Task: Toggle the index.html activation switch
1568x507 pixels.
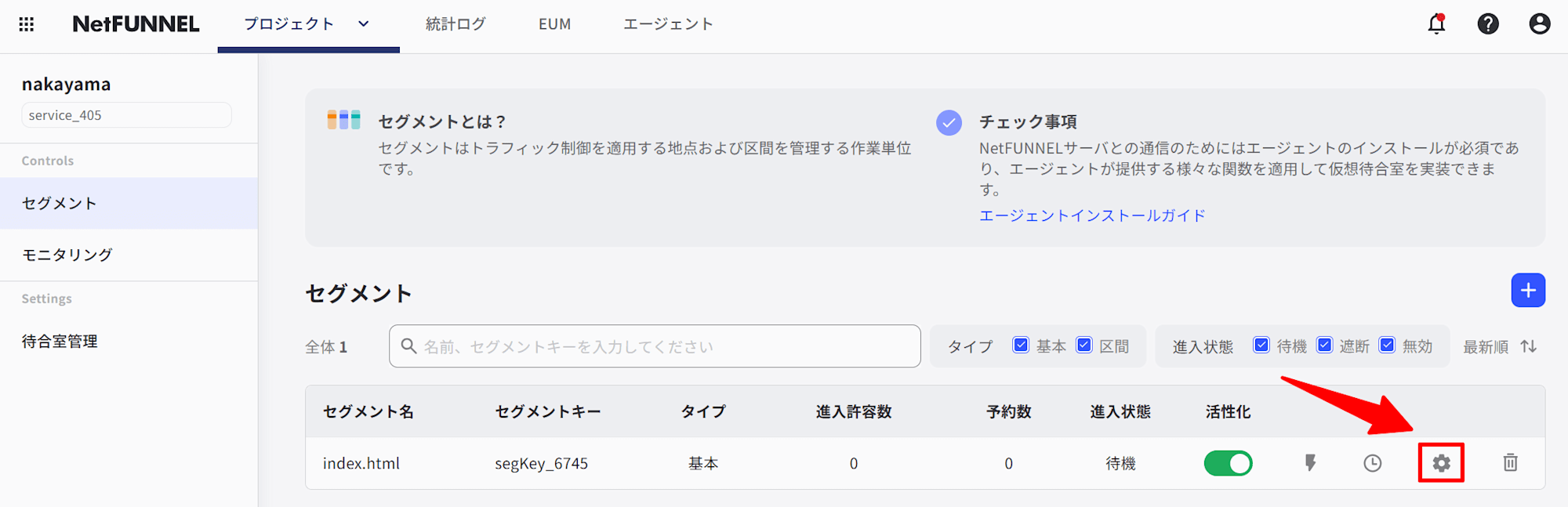Action: coord(1228,463)
